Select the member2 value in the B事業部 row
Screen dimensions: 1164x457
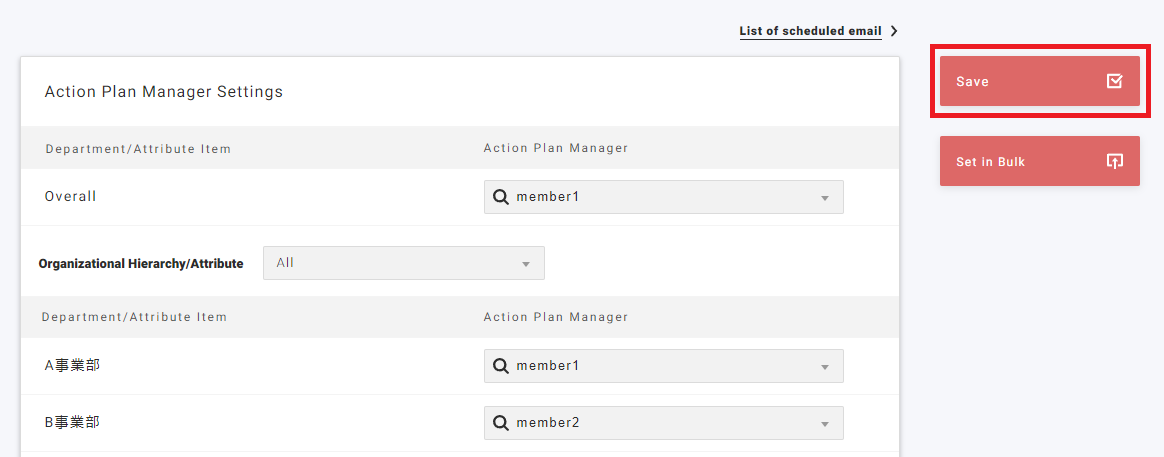(548, 423)
